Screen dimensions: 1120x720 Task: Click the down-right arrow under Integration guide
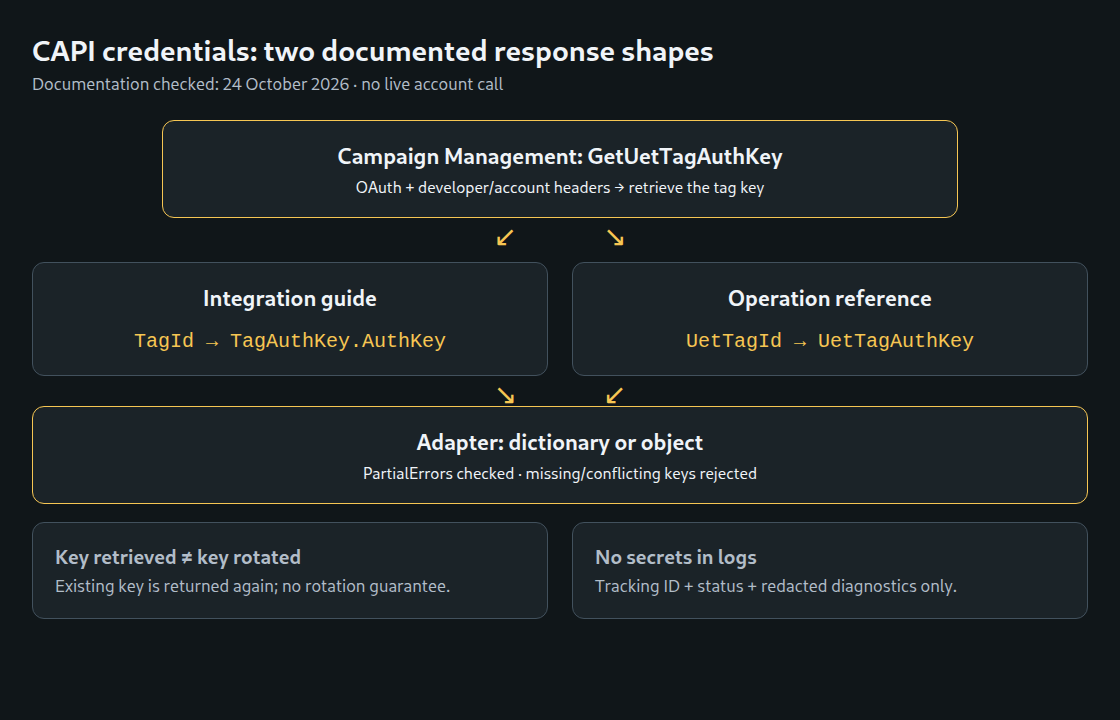tap(505, 395)
